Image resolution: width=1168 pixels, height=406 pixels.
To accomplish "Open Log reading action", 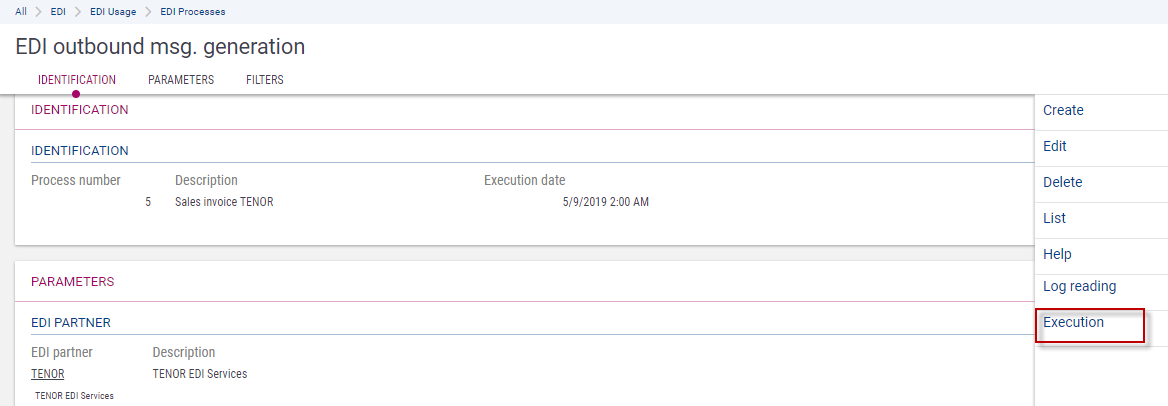I will click(1079, 286).
